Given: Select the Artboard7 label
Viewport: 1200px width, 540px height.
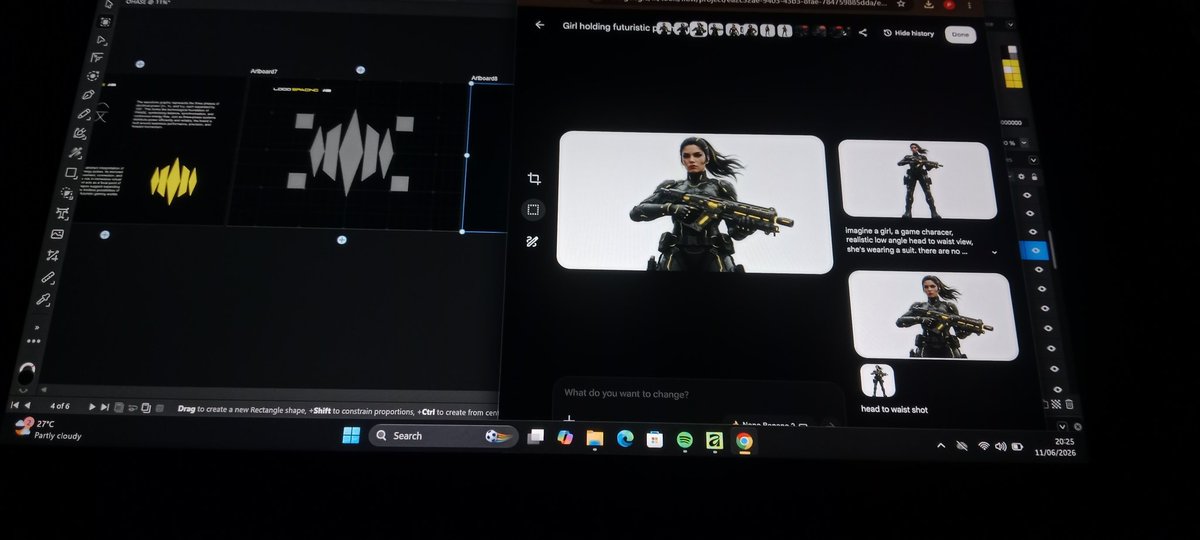Looking at the screenshot, I should [263, 71].
